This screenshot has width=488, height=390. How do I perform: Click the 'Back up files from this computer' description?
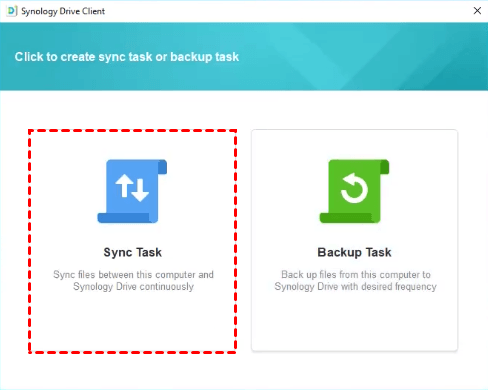pos(355,281)
